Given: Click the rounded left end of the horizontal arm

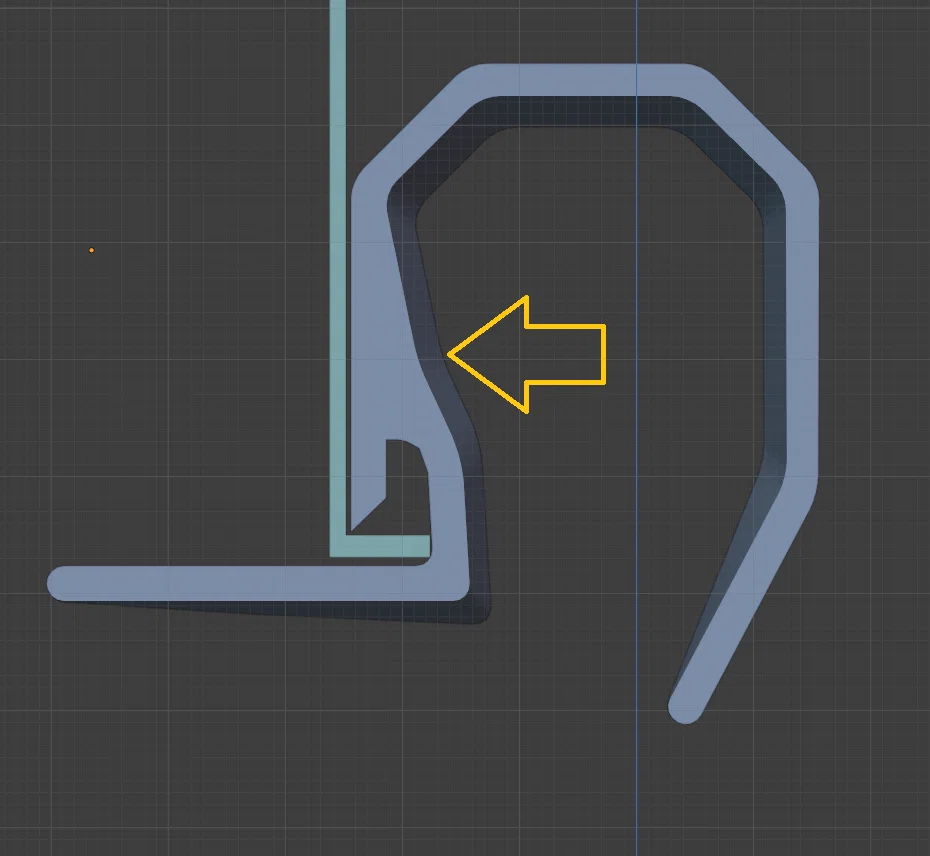Looking at the screenshot, I should [63, 583].
